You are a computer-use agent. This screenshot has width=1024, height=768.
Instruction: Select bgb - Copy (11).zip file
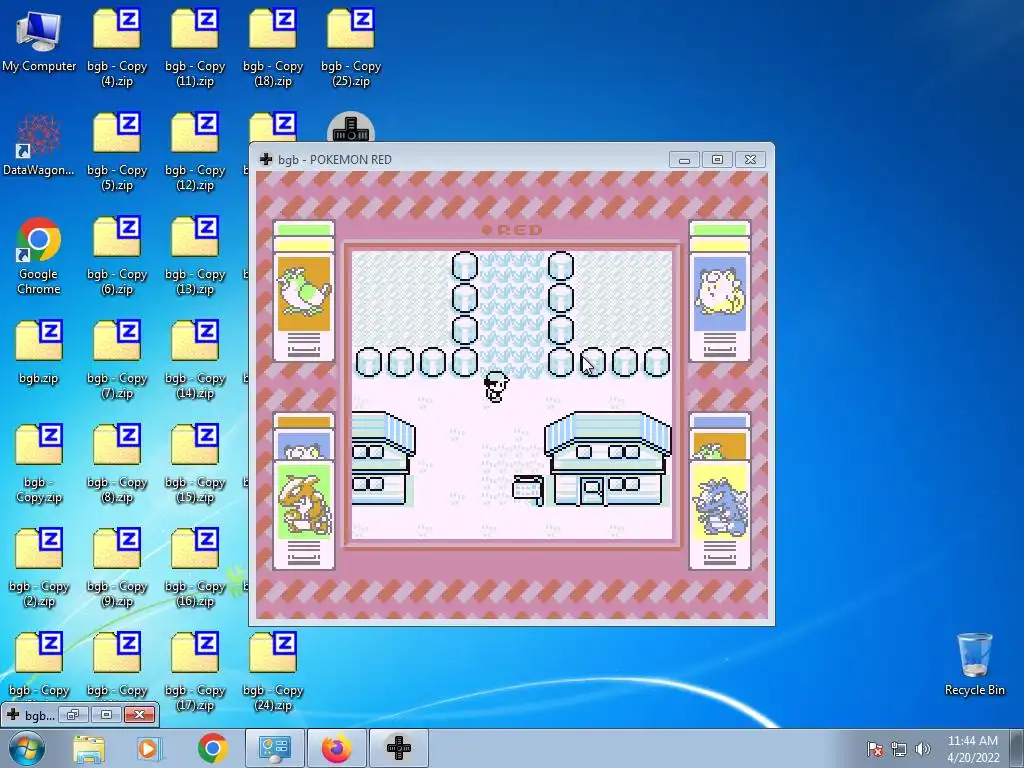[195, 47]
